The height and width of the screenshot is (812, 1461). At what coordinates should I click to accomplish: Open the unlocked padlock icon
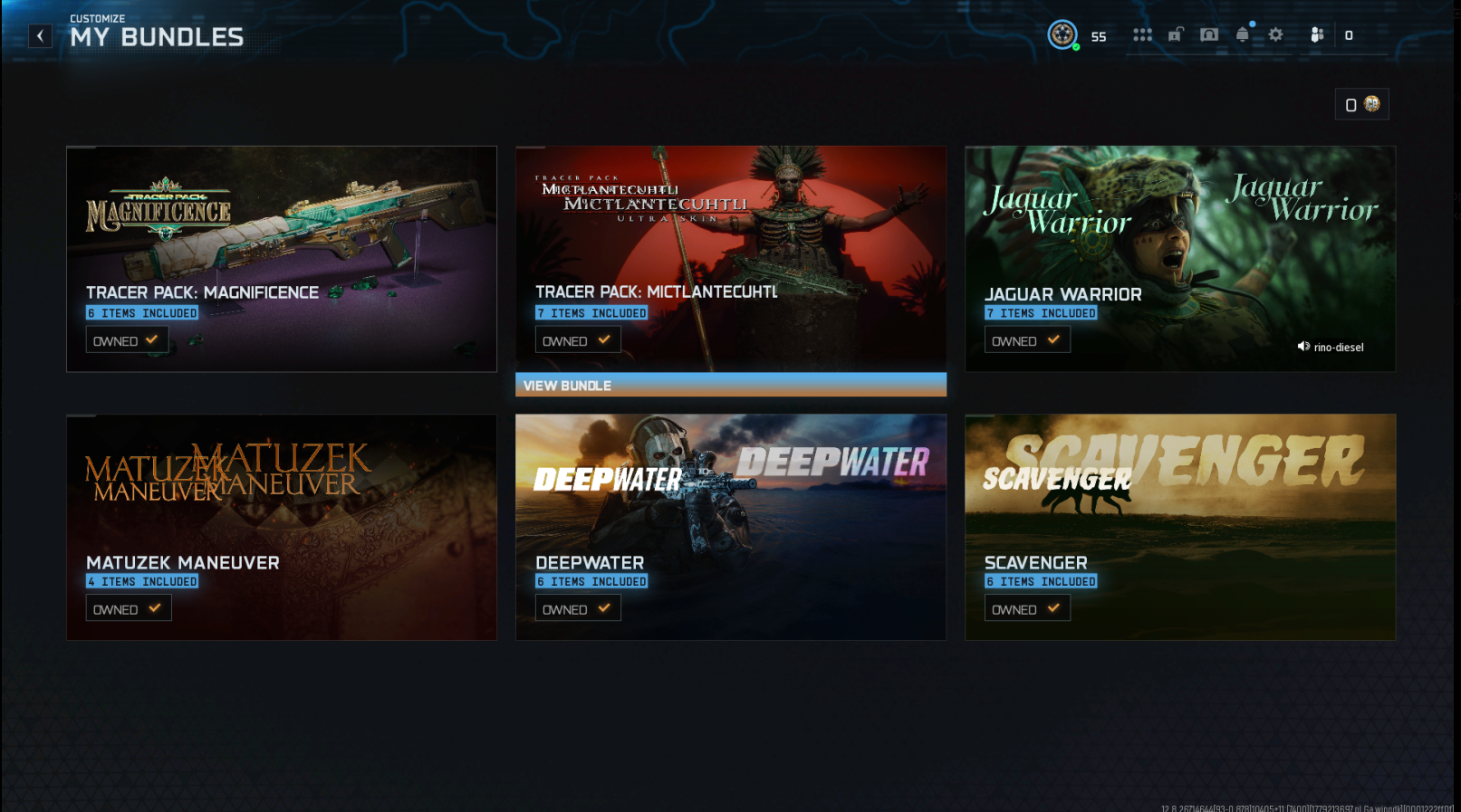[x=1176, y=35]
